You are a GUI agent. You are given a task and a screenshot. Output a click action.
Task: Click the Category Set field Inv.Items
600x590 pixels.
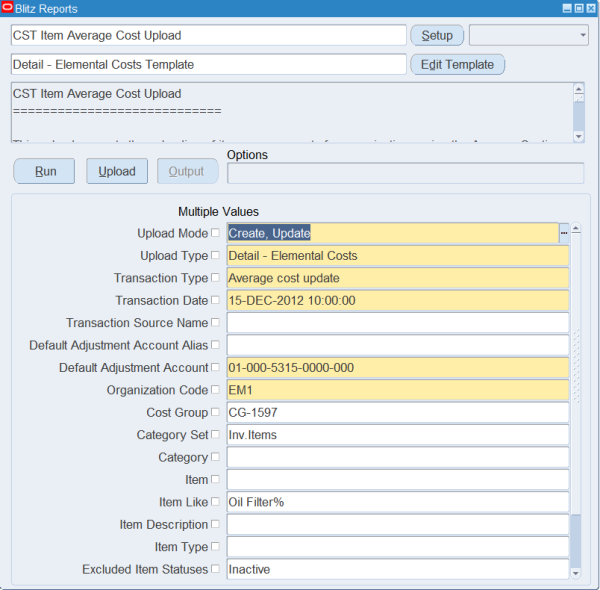pyautogui.click(x=398, y=435)
